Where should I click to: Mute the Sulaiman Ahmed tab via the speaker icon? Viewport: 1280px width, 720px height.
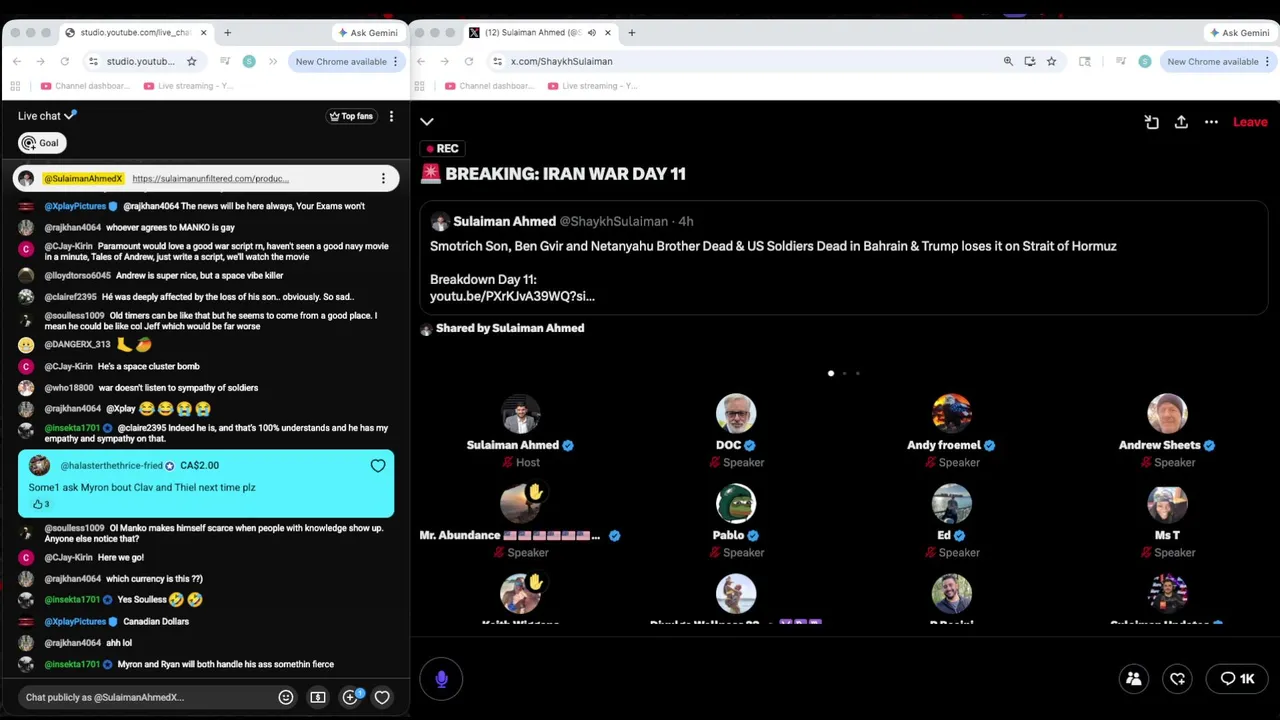pos(591,33)
